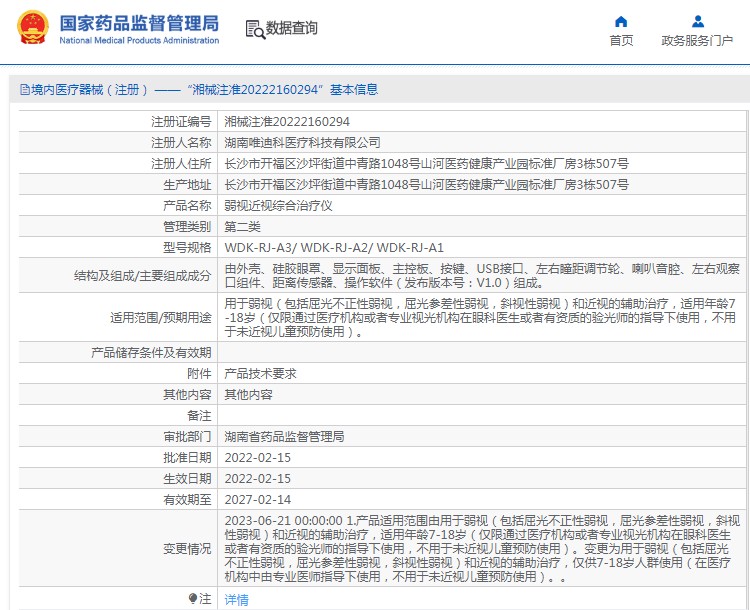
Task: Select the 适用范围/预期用途 value text
Action: [x=480, y=317]
